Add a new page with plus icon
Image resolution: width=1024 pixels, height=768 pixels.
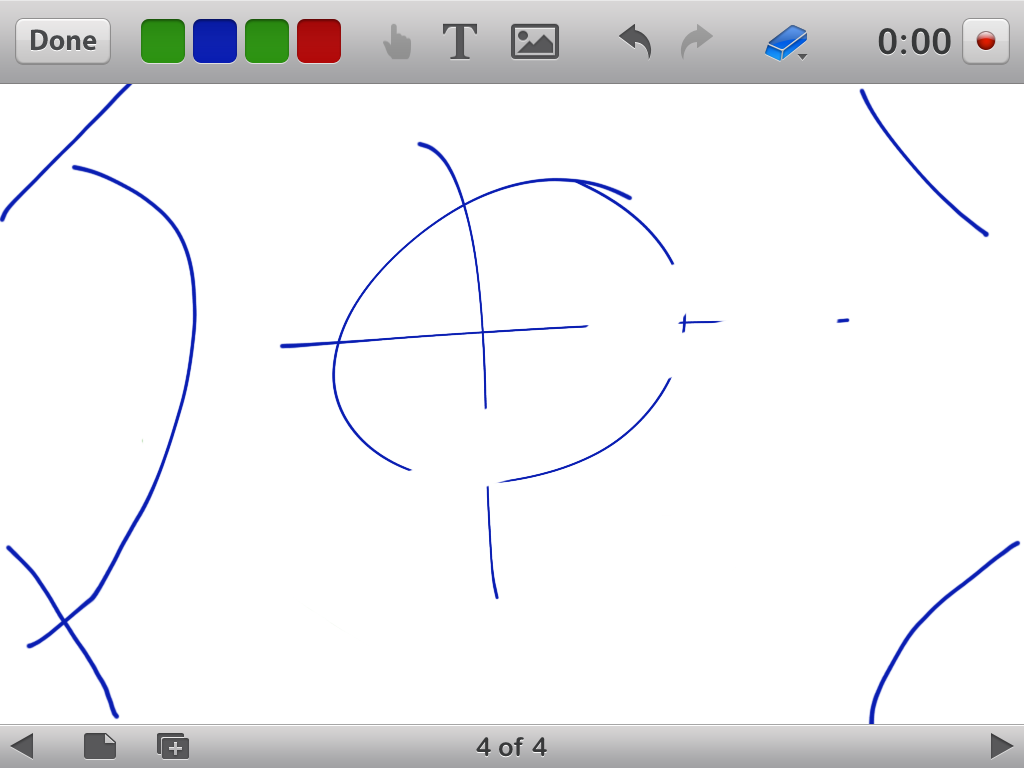coord(173,746)
